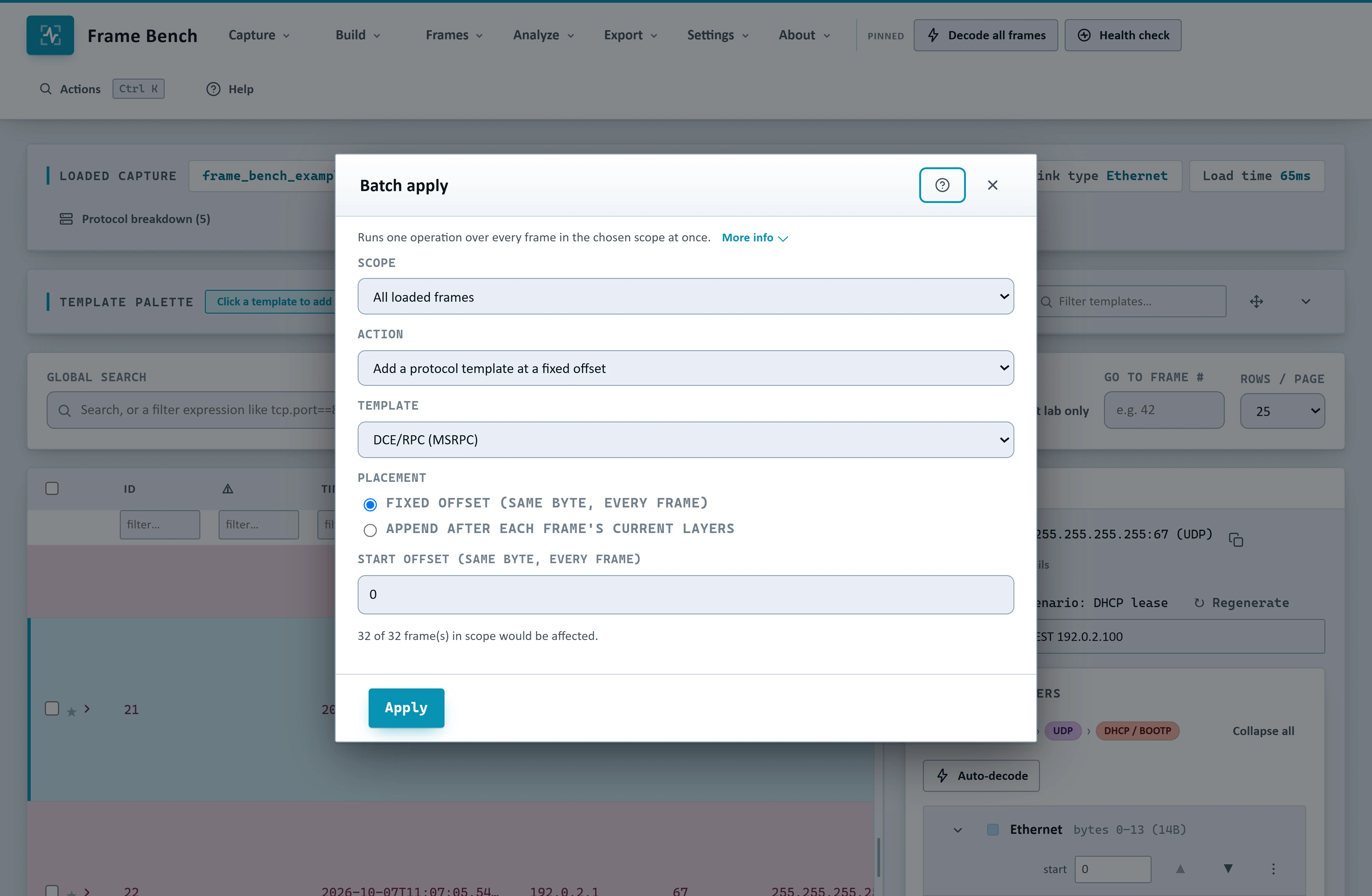Click the DHCP / BOOTP layer chip
This screenshot has width=1372, height=896.
1137,731
